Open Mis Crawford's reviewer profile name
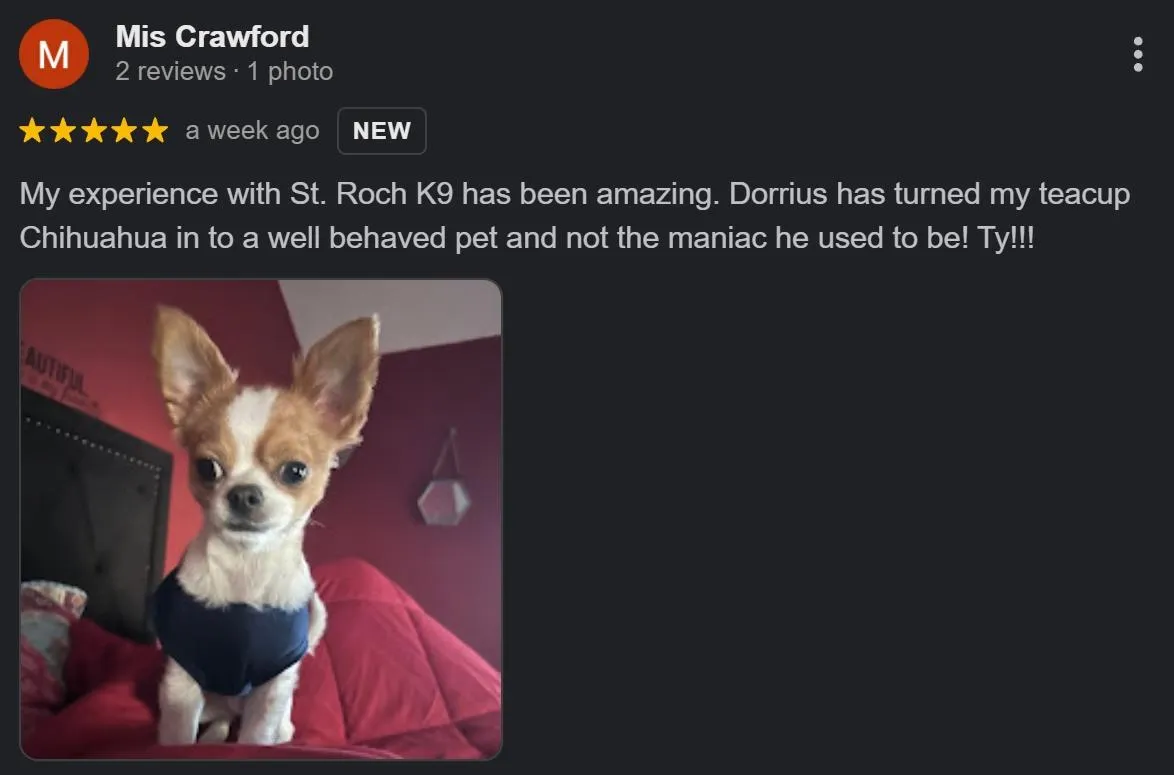 pyautogui.click(x=213, y=37)
